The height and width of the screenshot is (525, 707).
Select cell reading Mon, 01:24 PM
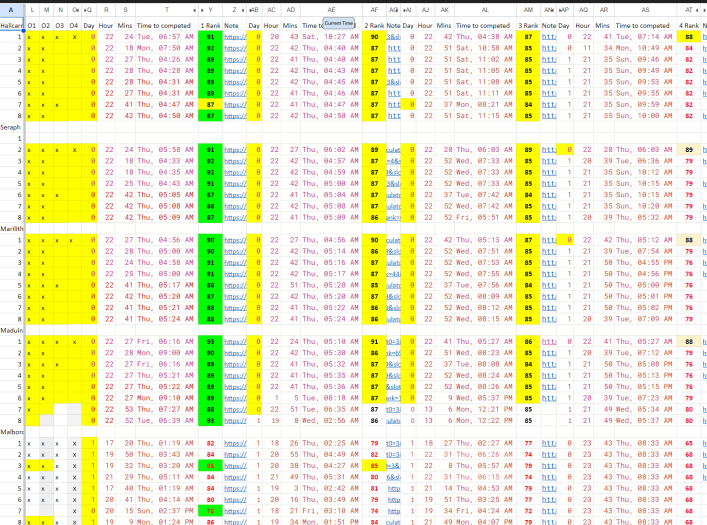pyautogui.click(x=165, y=521)
